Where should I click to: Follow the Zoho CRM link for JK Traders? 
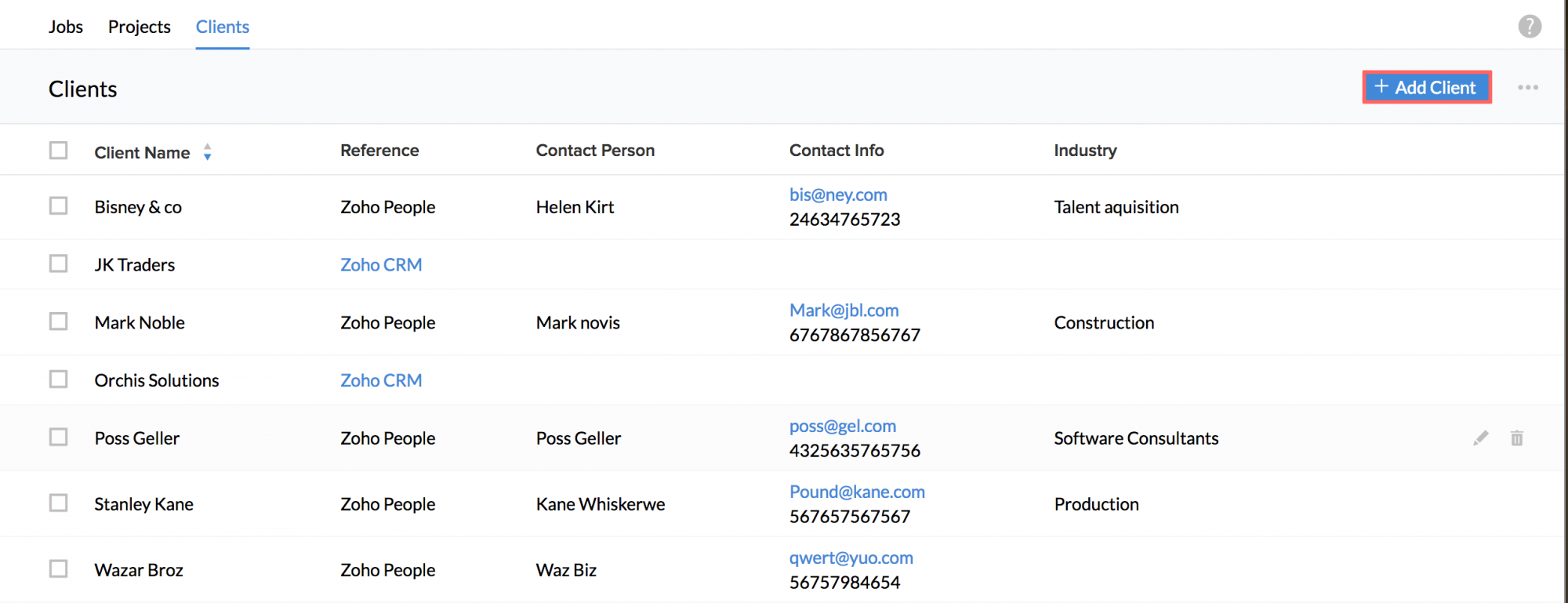[x=381, y=265]
